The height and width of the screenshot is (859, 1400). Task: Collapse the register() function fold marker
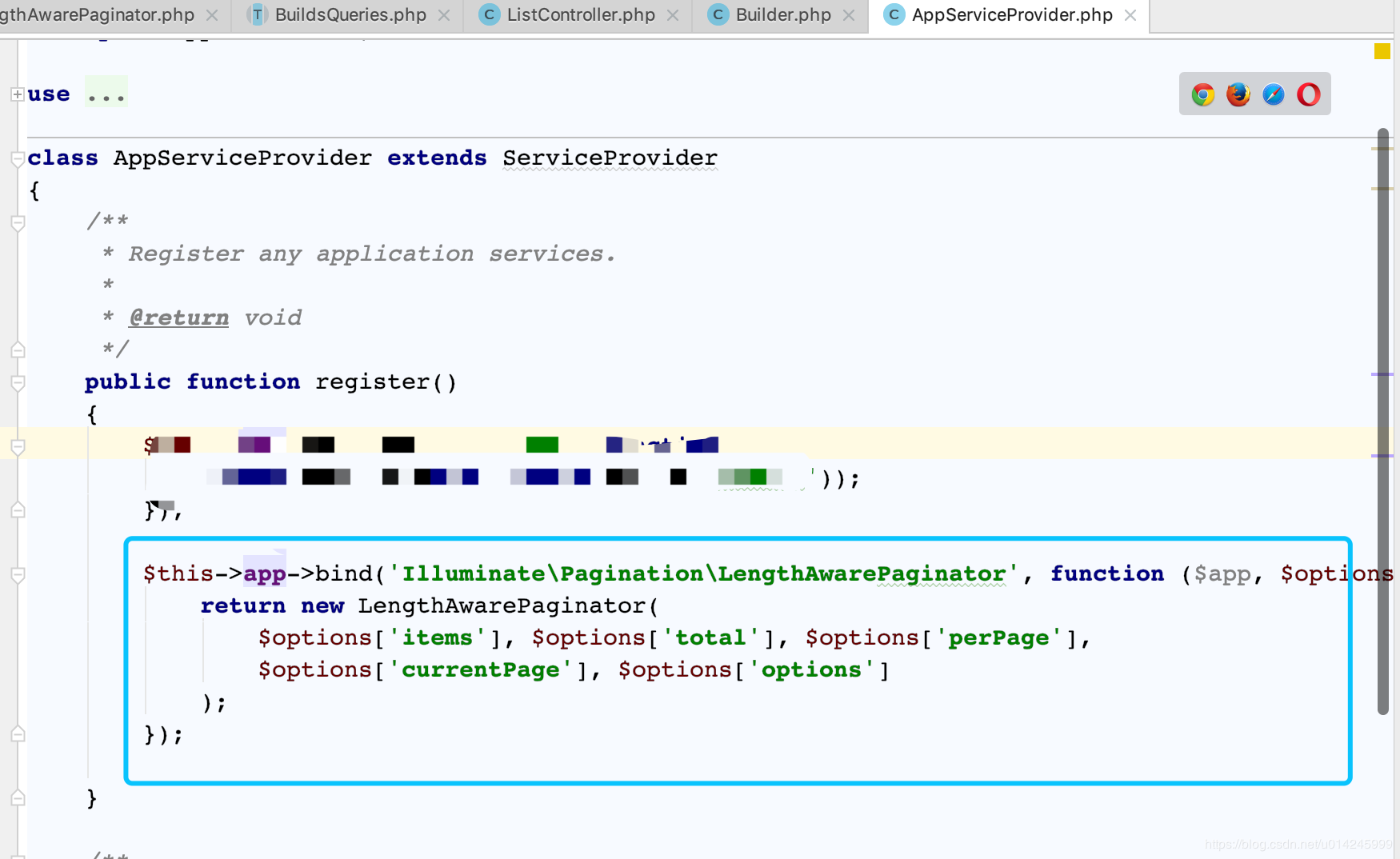click(x=17, y=382)
